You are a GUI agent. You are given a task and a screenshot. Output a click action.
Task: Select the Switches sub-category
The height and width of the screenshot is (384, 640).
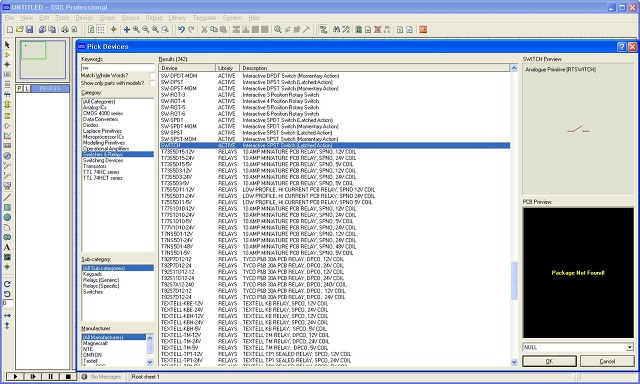click(x=93, y=292)
